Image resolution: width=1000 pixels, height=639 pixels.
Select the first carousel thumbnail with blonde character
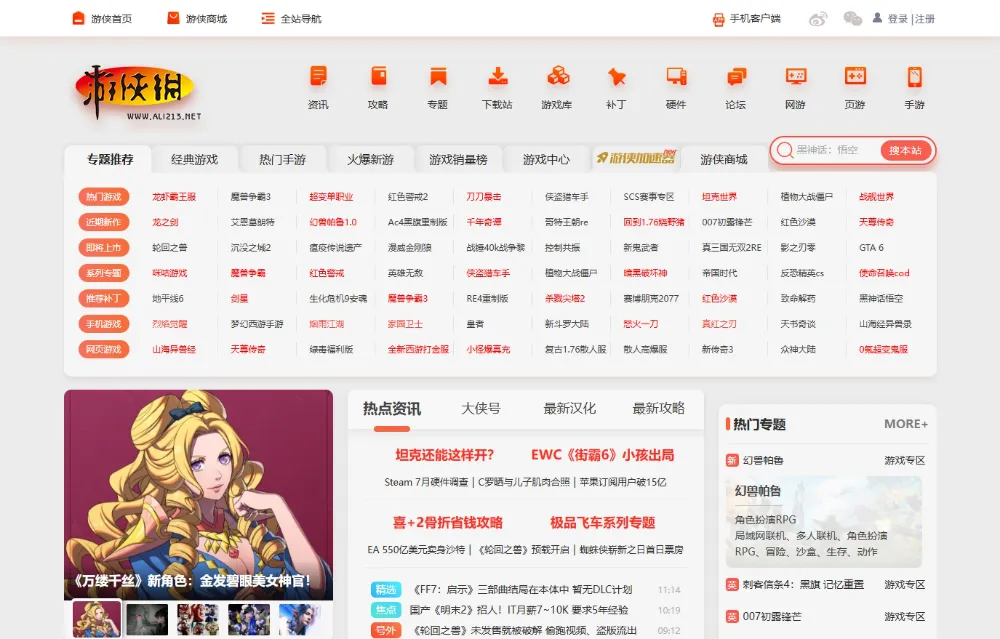point(96,619)
